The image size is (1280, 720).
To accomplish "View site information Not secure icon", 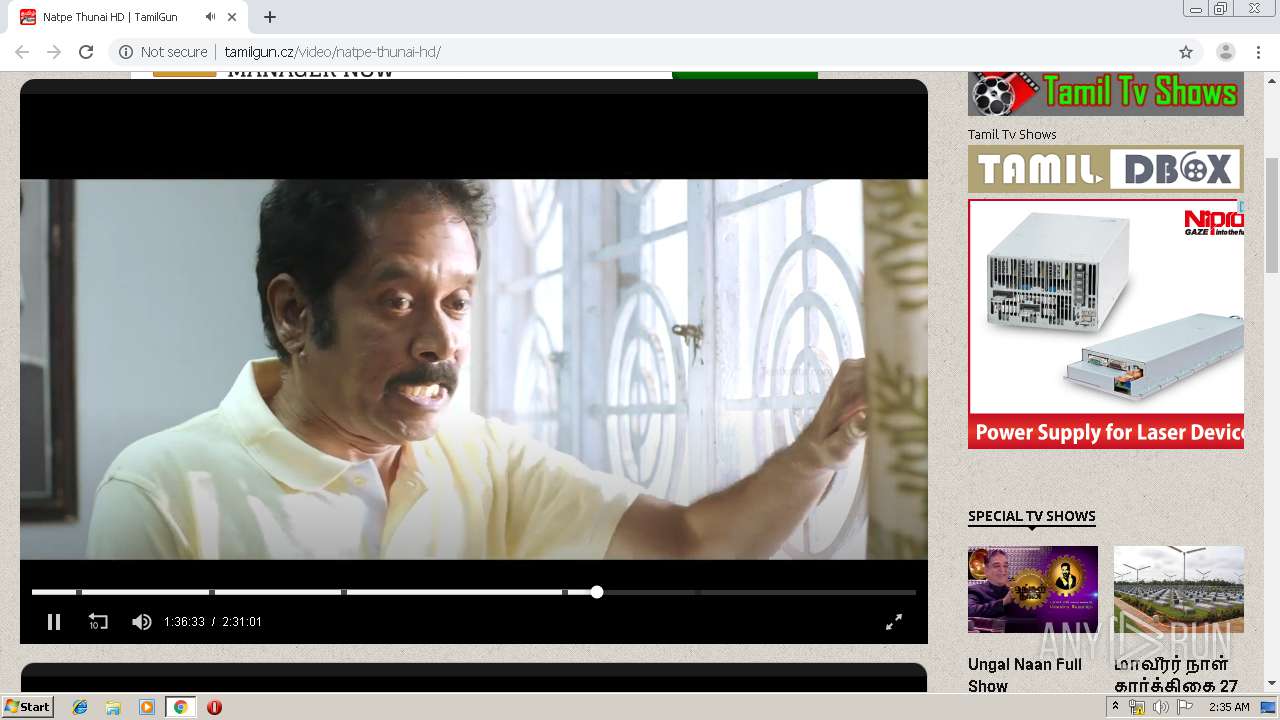I will 126,52.
